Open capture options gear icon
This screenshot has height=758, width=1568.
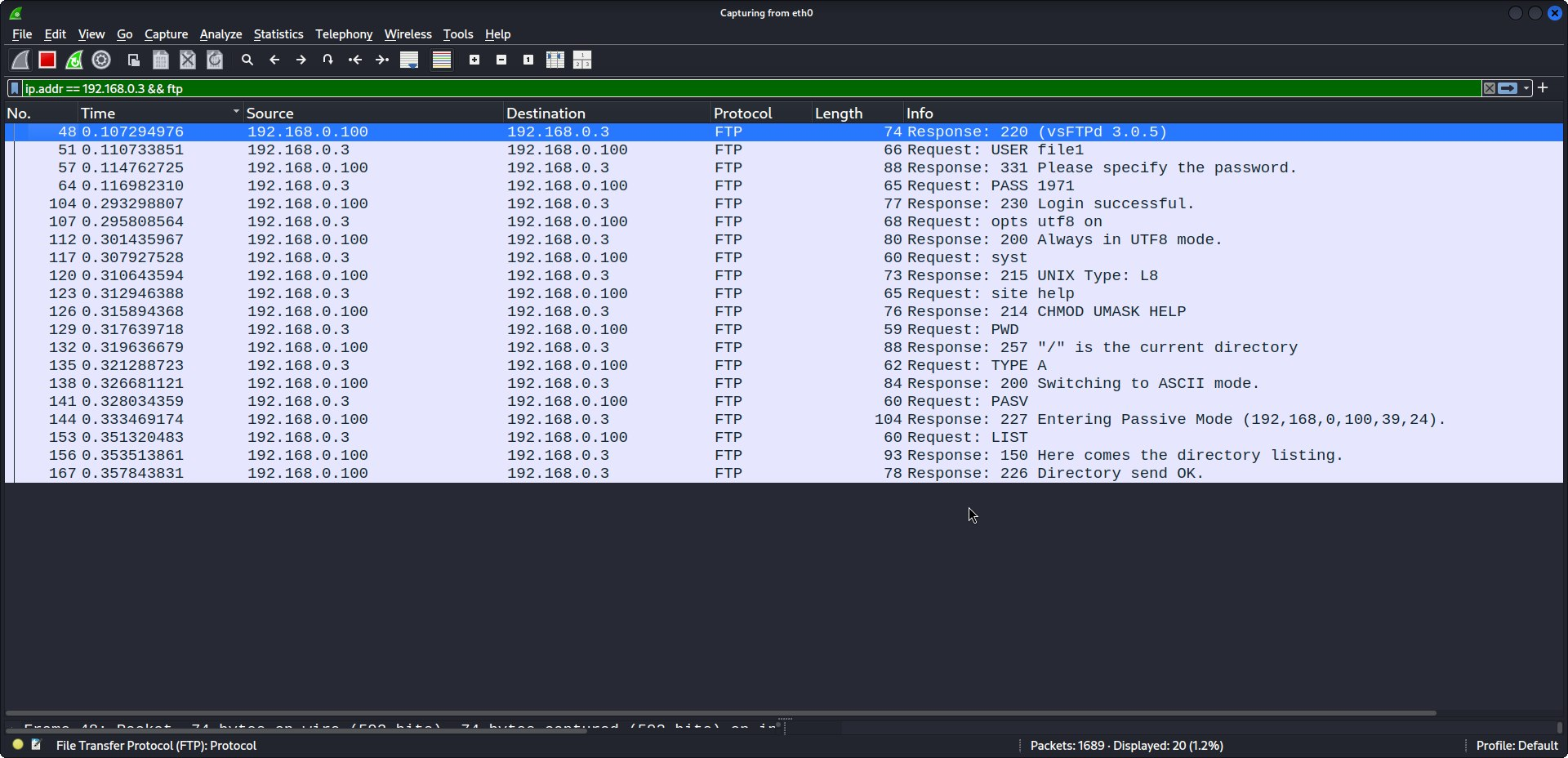pos(101,60)
